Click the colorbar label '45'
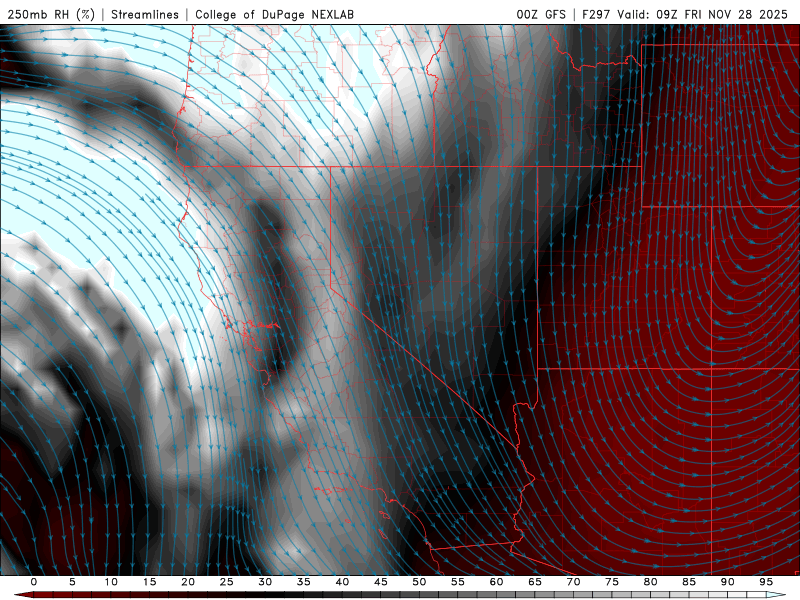Viewport: 800px width, 600px height. click(x=381, y=582)
